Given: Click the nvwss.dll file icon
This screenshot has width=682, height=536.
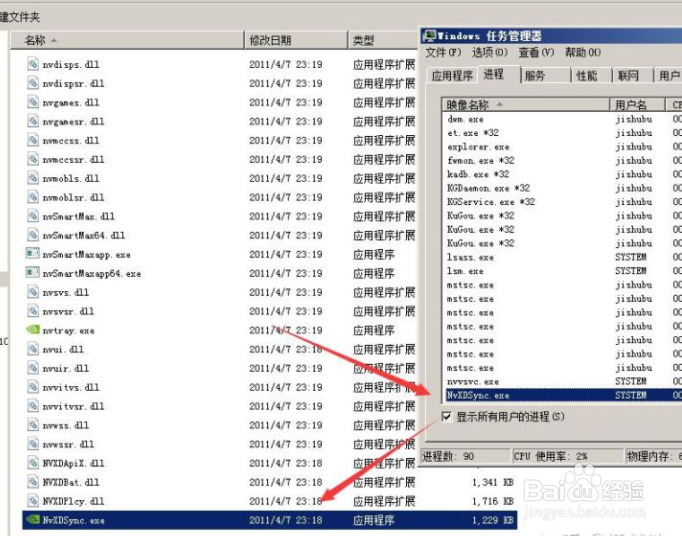Looking at the screenshot, I should tap(33, 425).
